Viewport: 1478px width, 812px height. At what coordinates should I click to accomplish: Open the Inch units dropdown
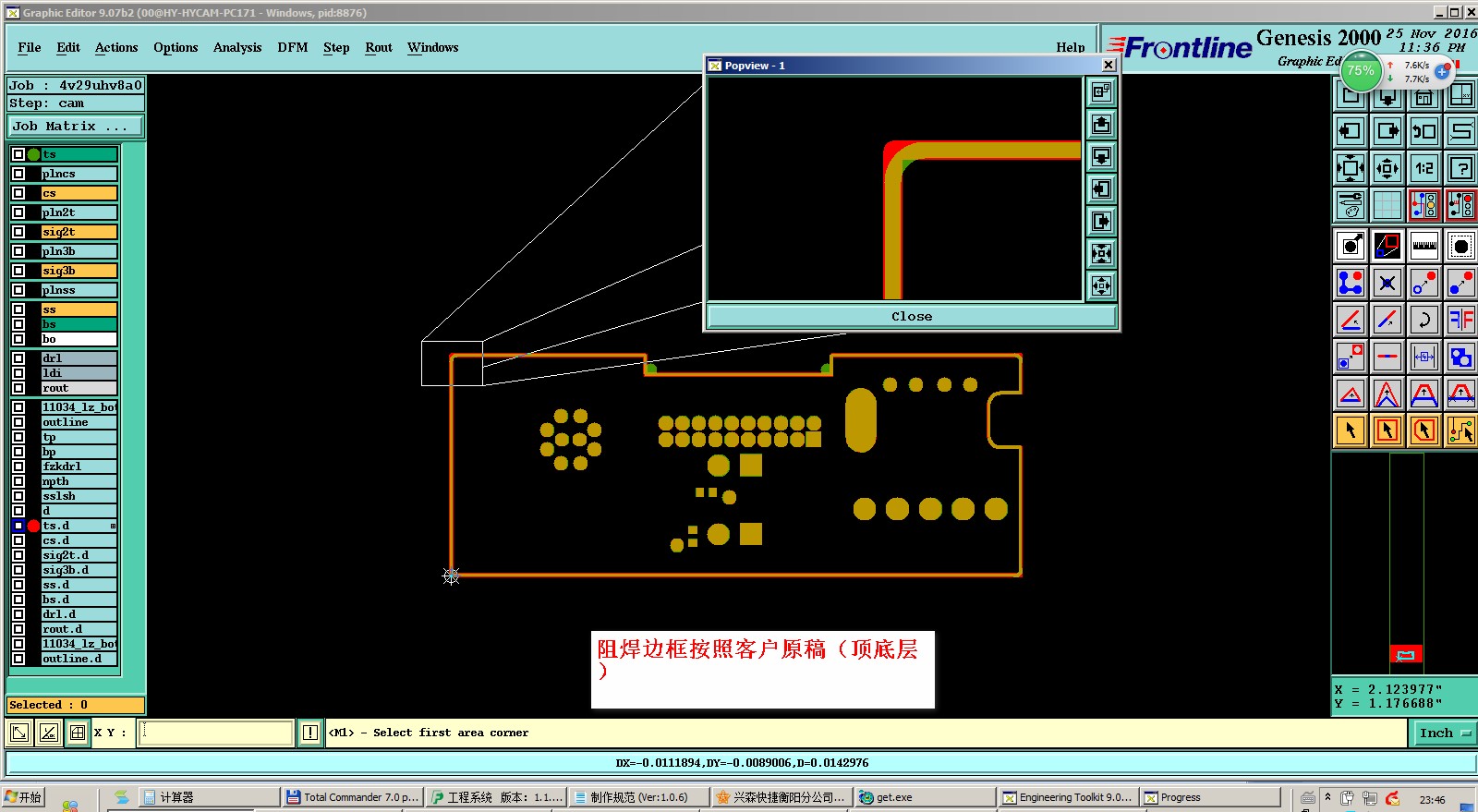tap(1445, 733)
